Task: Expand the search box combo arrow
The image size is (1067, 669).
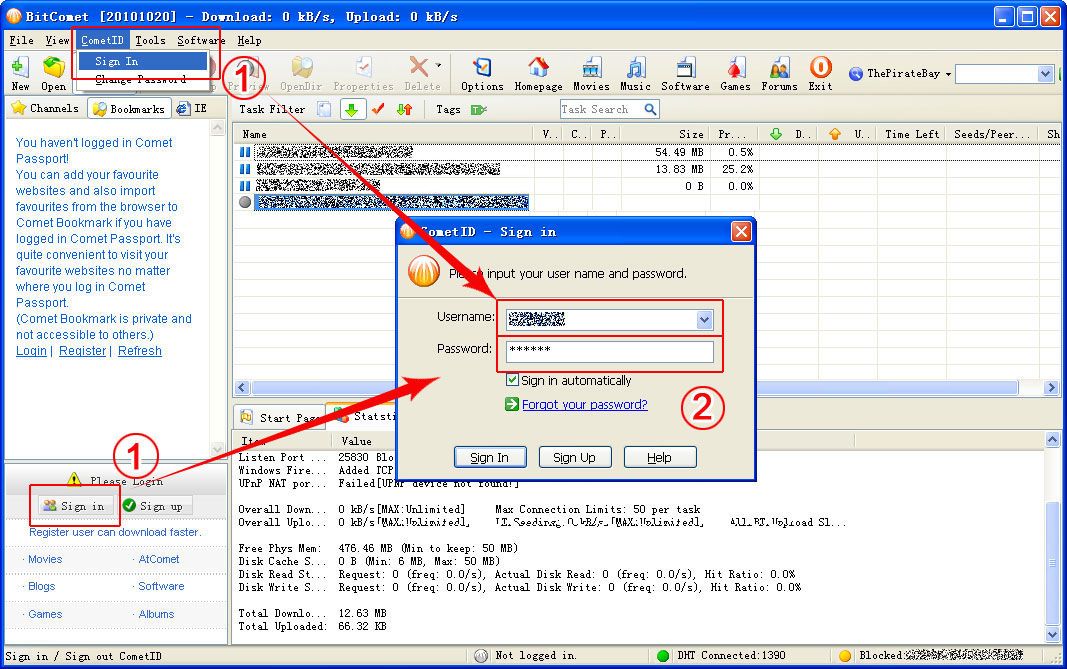Action: coord(1045,74)
